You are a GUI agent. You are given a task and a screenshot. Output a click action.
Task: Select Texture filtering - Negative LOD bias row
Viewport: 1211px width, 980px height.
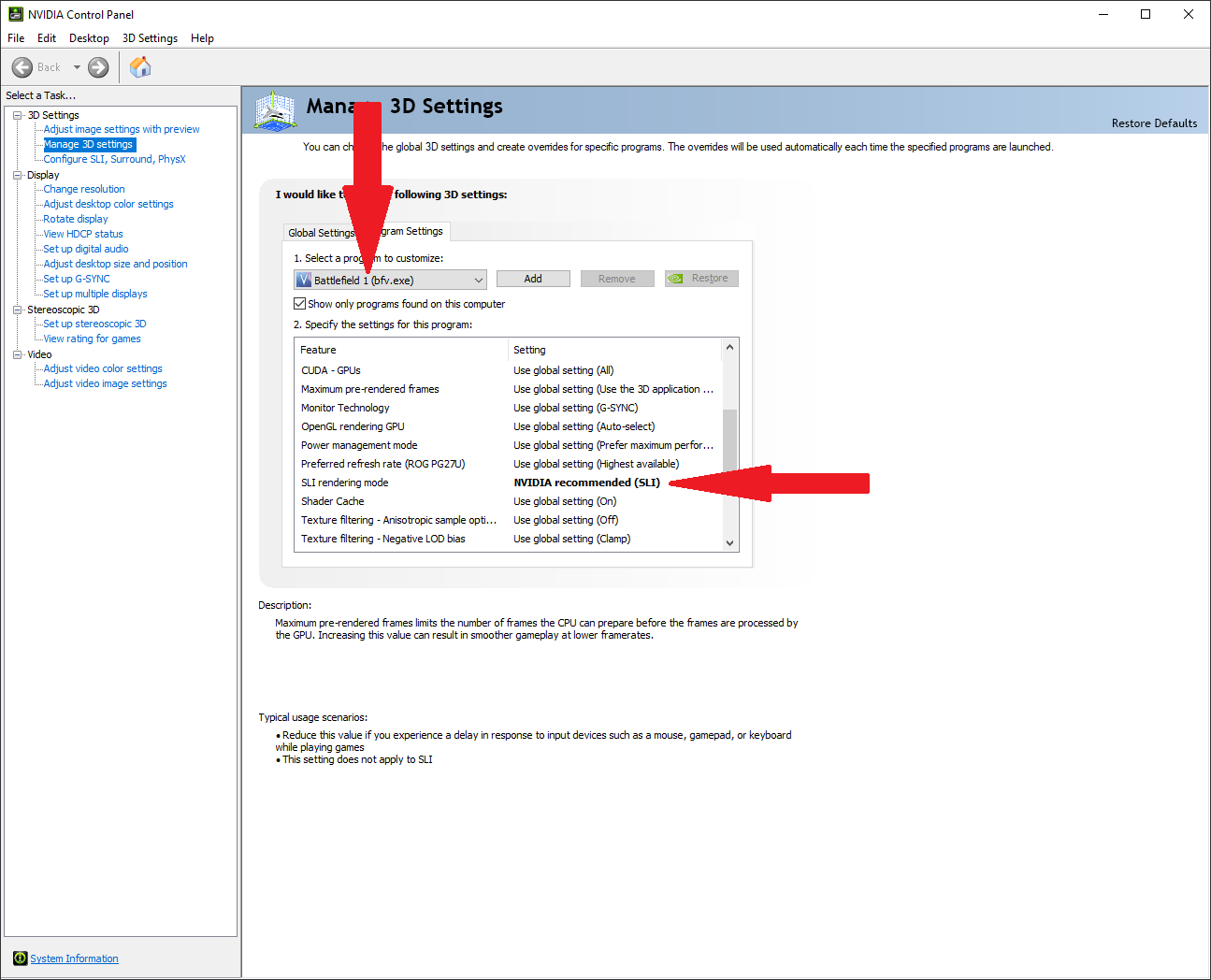click(508, 539)
